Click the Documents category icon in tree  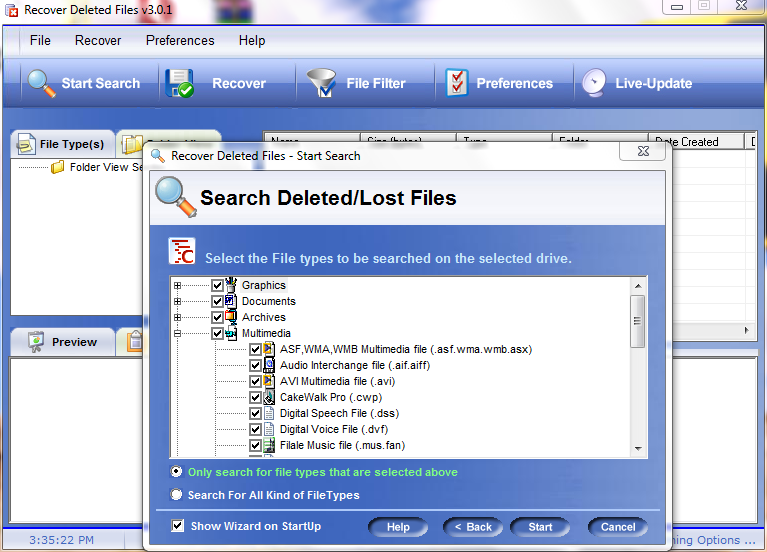231,301
